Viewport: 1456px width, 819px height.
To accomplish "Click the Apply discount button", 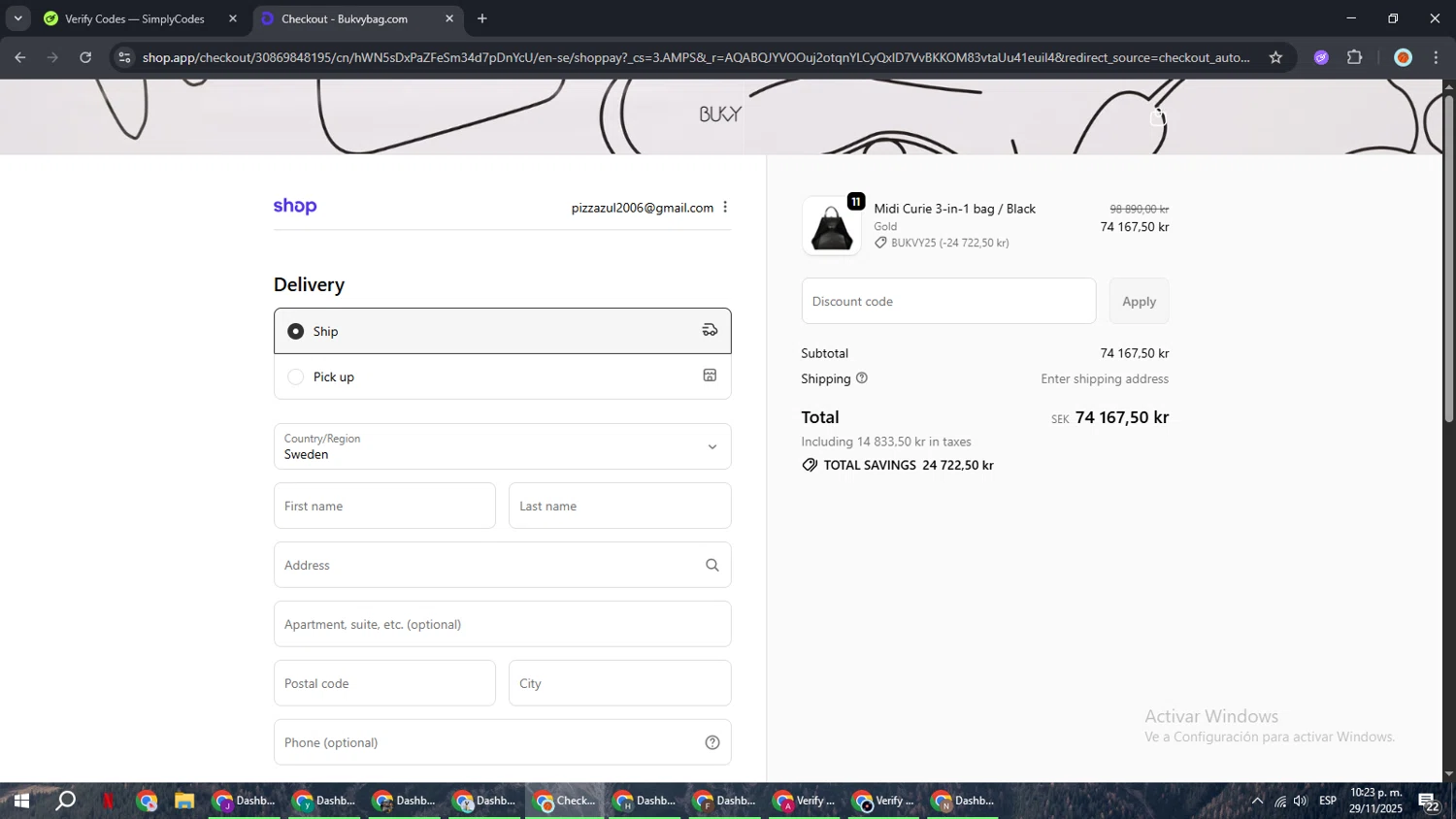I will pyautogui.click(x=1139, y=301).
